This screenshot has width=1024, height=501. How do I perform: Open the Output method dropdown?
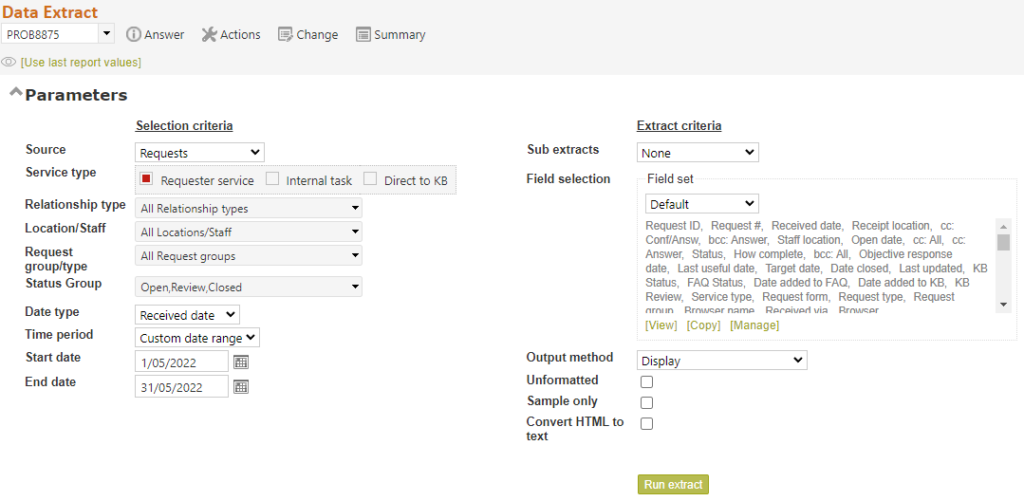point(722,360)
